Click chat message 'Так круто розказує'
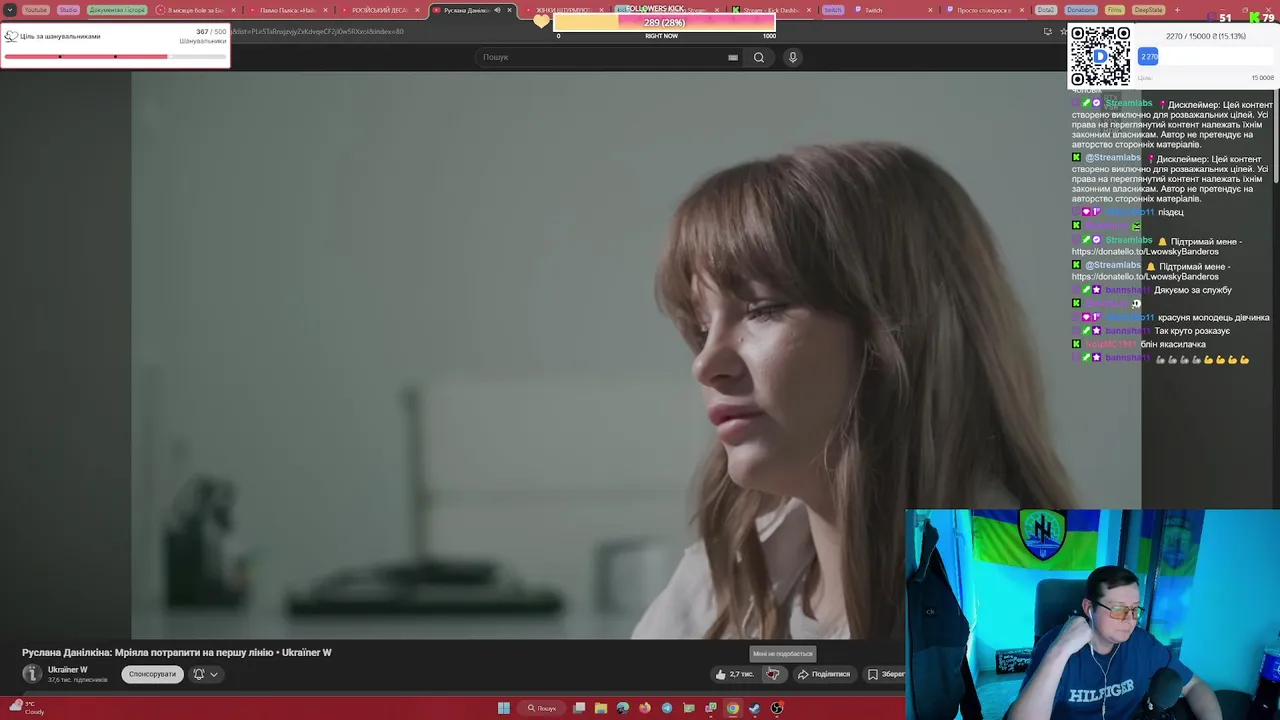The height and width of the screenshot is (720, 1280). [1192, 331]
